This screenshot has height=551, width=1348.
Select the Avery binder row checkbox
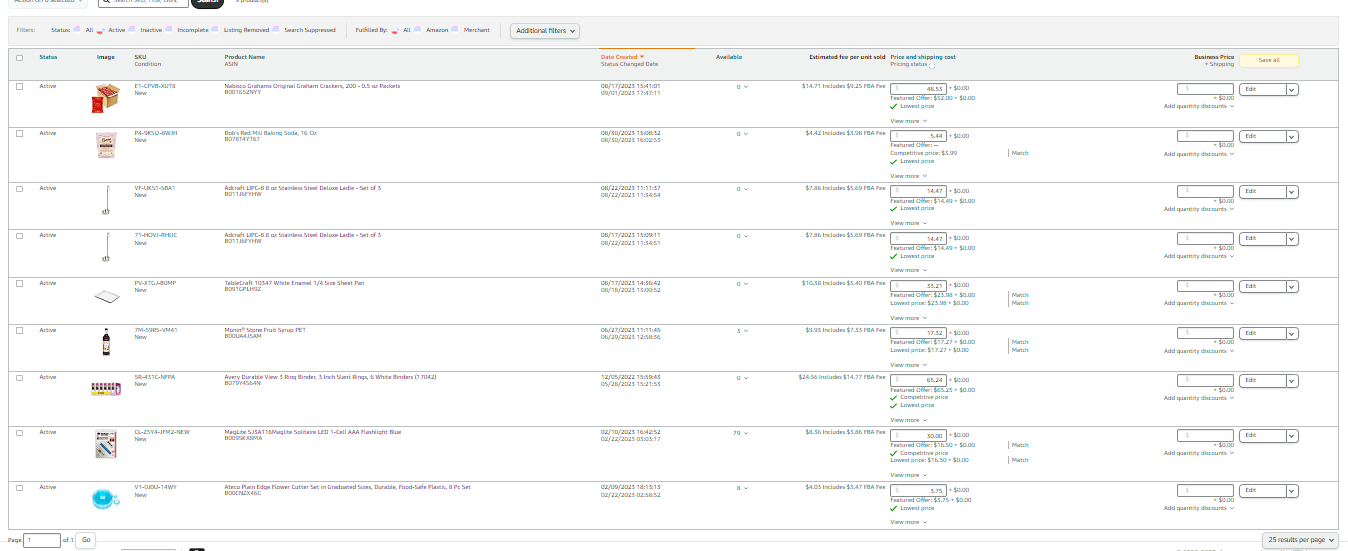19,377
